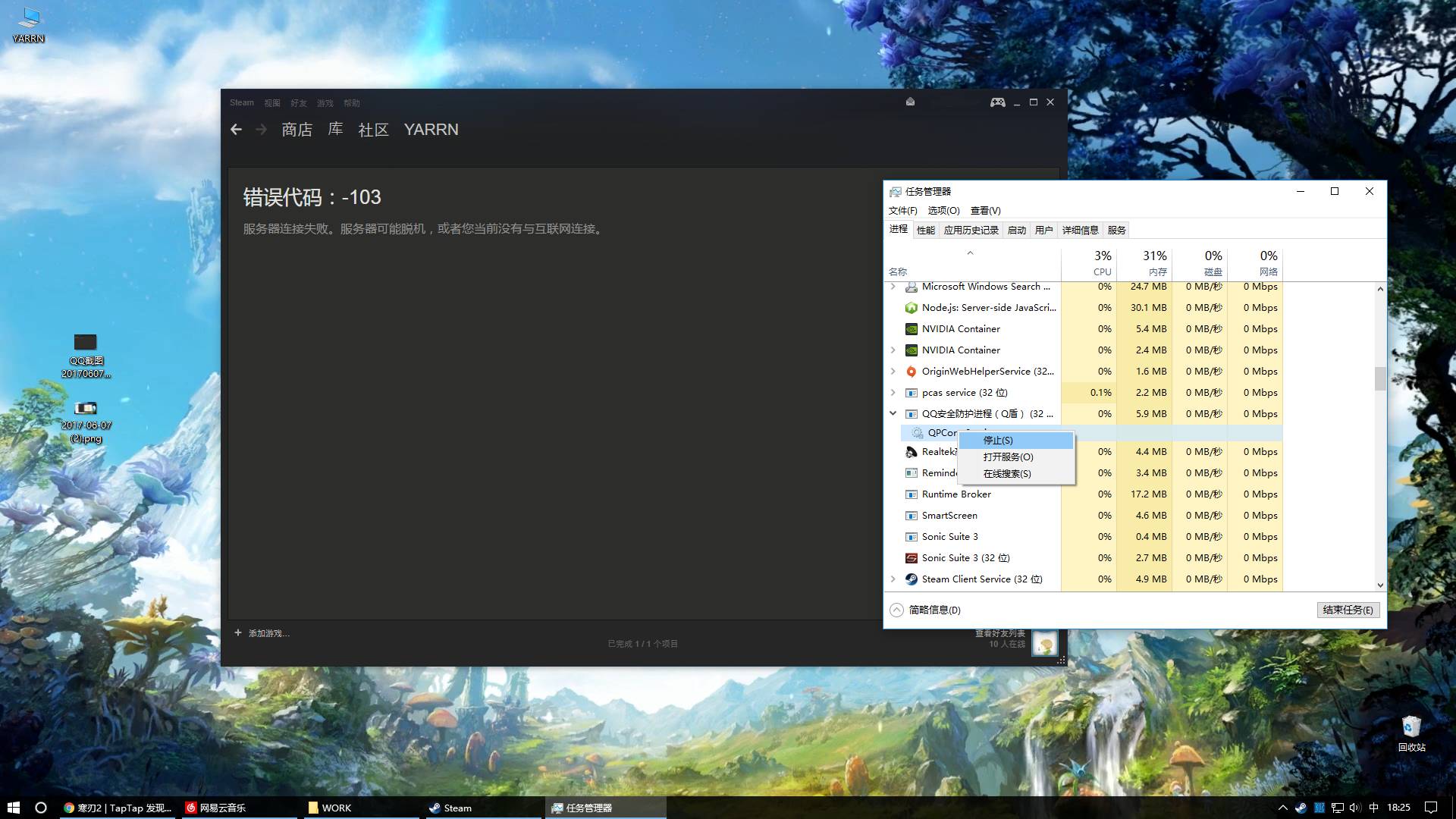
Task: Sort processes by 磁盘 column header
Action: 1199,263
